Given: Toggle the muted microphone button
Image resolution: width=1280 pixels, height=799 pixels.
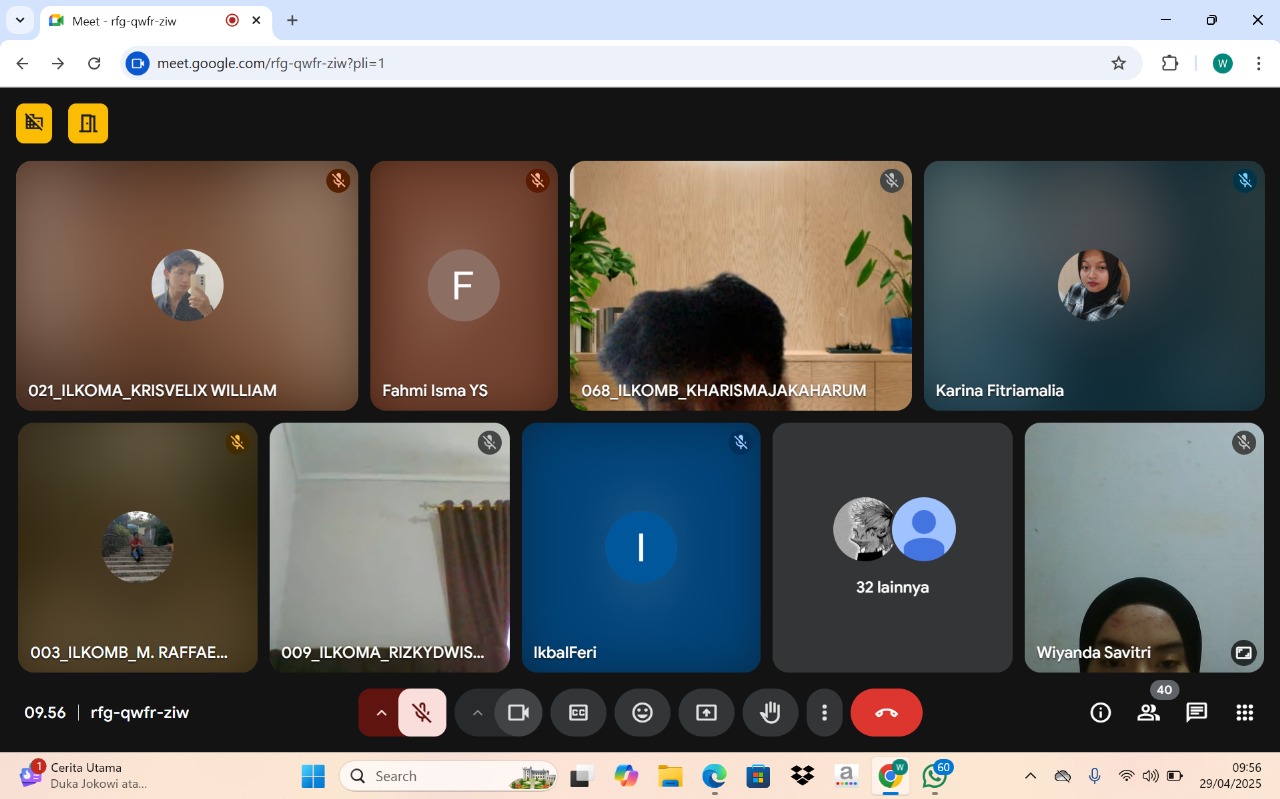Looking at the screenshot, I should click(422, 713).
